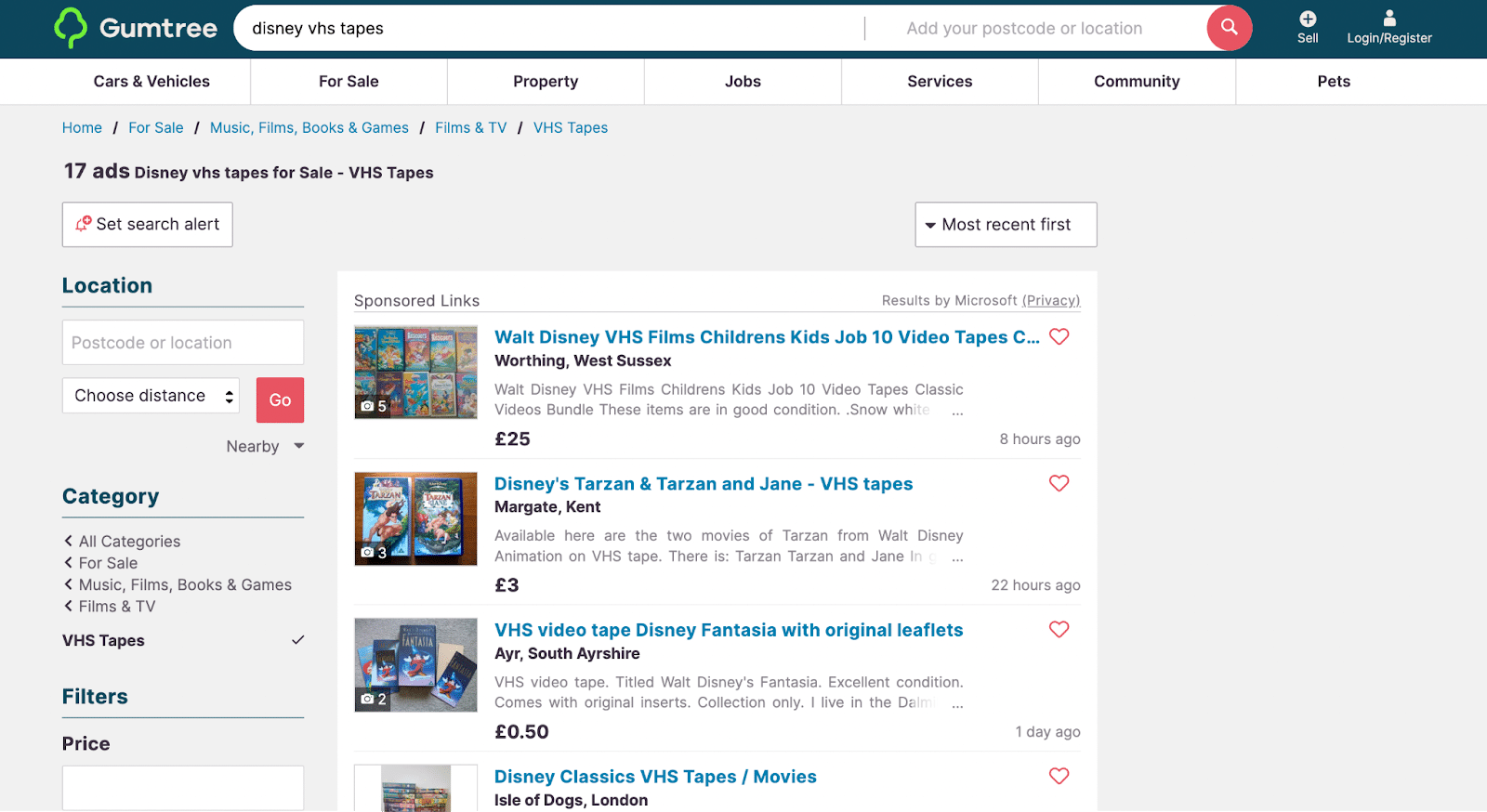Open the Property menu
Screen dimensions: 1487x812
tap(546, 82)
